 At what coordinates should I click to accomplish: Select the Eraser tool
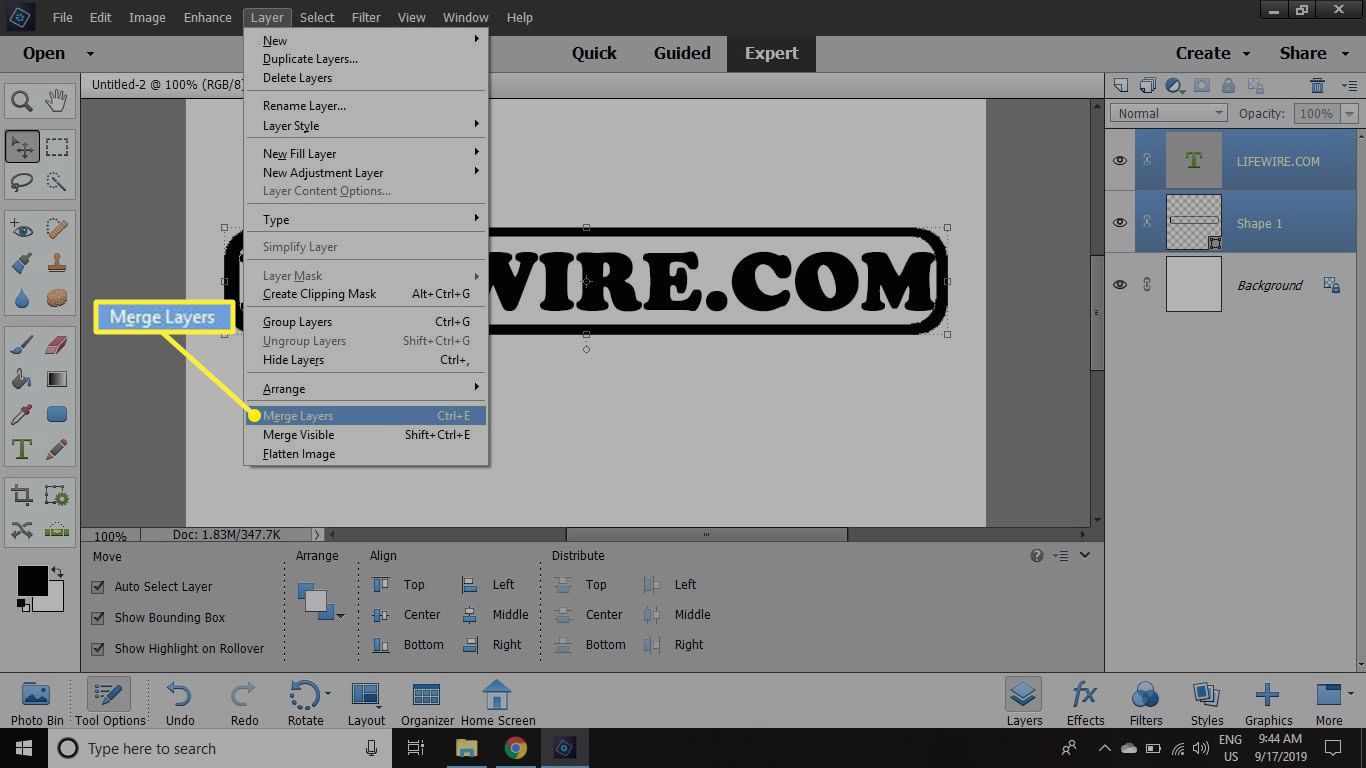pyautogui.click(x=57, y=346)
